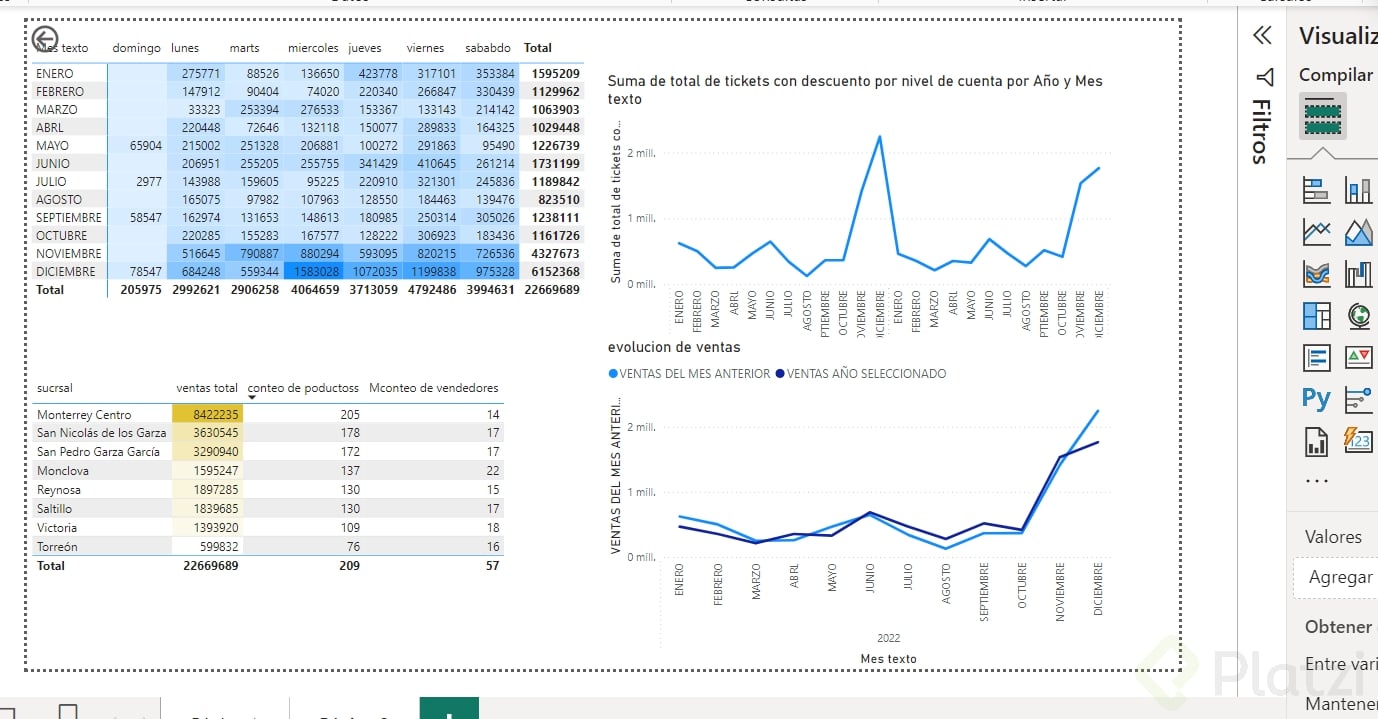Viewport: 1378px width, 719px height.
Task: Choose the line chart visual
Action: [1316, 232]
